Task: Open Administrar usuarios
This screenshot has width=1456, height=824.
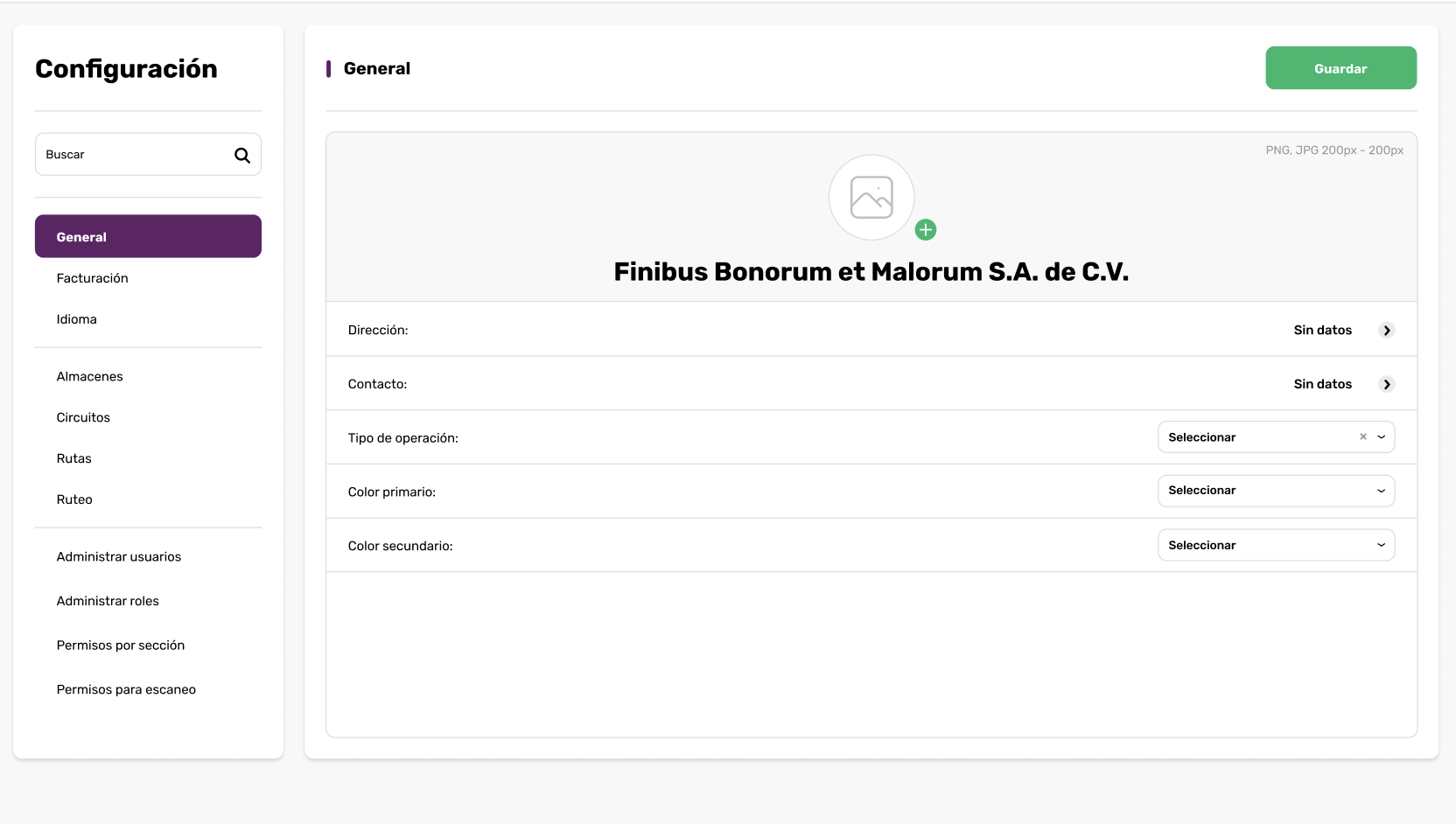Action: click(119, 557)
